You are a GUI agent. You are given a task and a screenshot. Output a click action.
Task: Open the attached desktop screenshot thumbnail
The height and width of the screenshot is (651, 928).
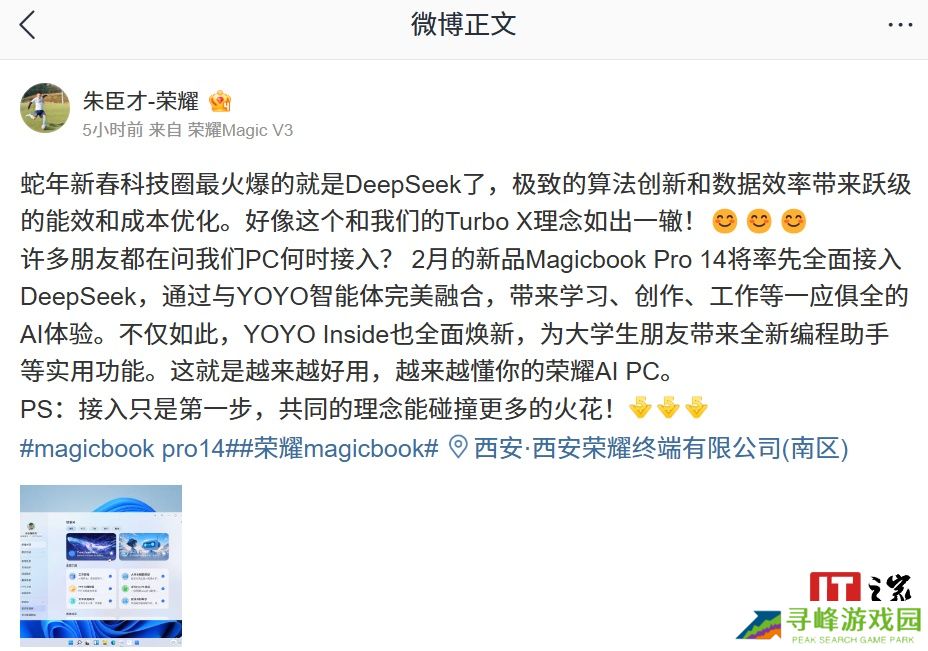pyautogui.click(x=101, y=566)
